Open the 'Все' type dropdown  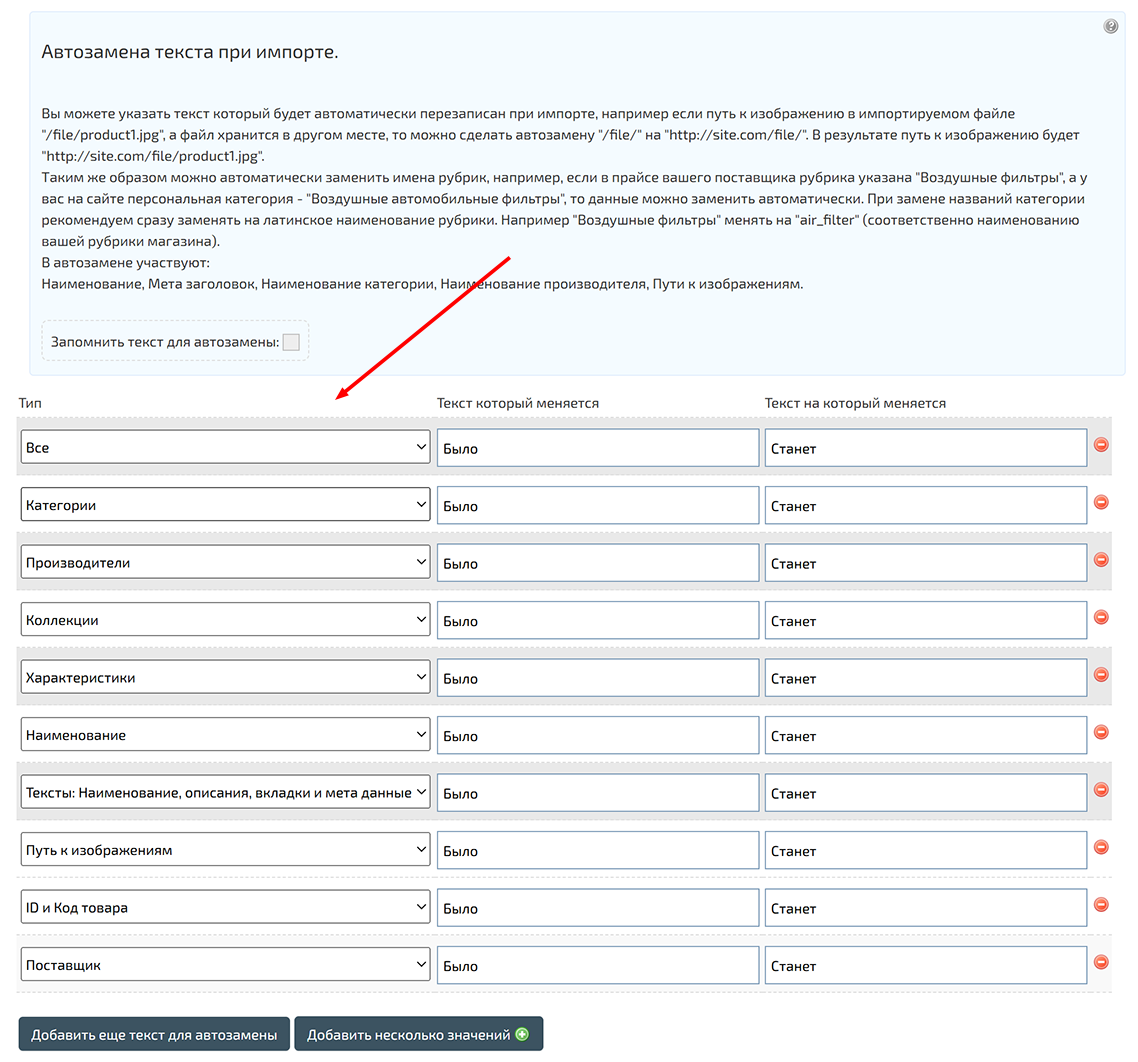tap(225, 448)
